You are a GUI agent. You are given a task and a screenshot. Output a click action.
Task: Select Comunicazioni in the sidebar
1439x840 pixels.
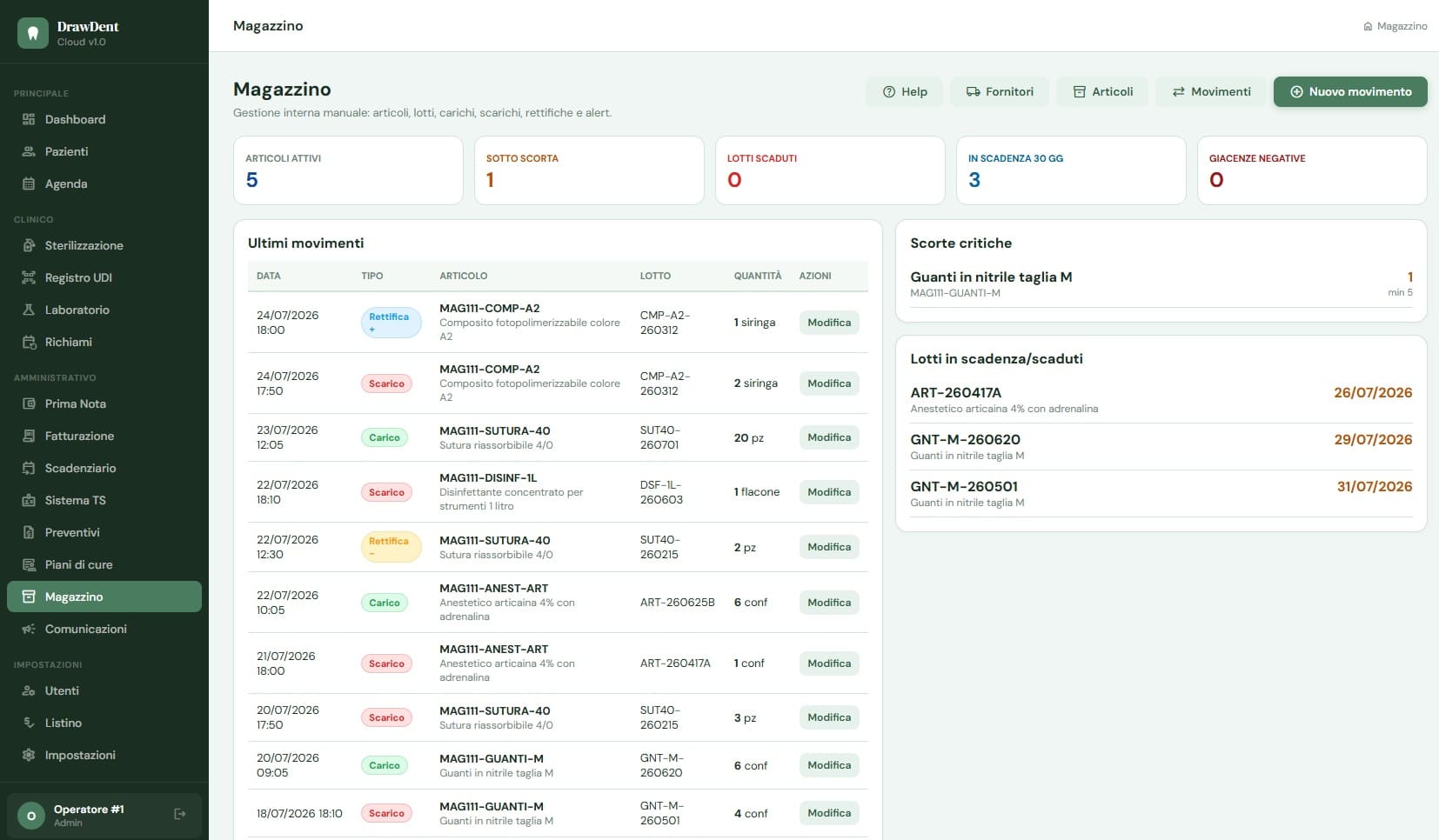104,629
